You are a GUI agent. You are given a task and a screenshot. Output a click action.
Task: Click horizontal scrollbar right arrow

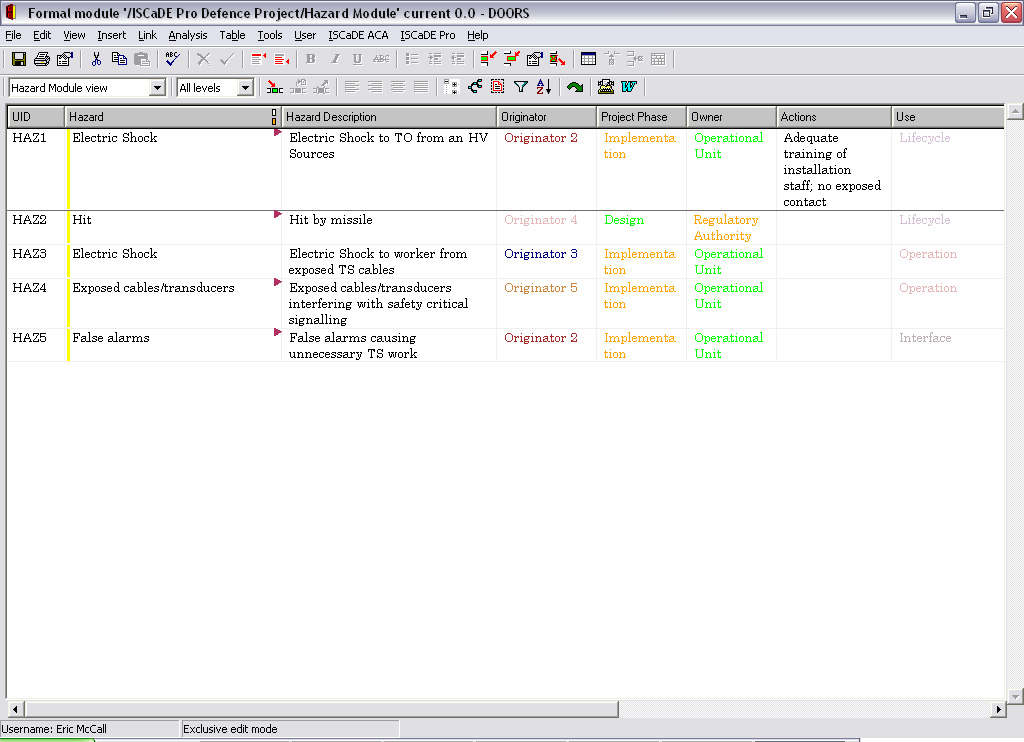(997, 709)
